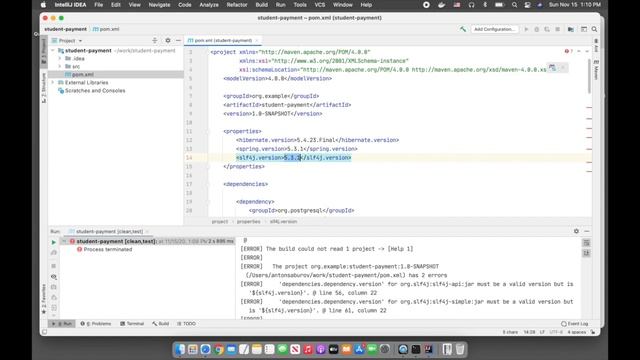The width and height of the screenshot is (640, 360).
Task: Jump to previous highlighted error arrow
Action: pos(579,51)
